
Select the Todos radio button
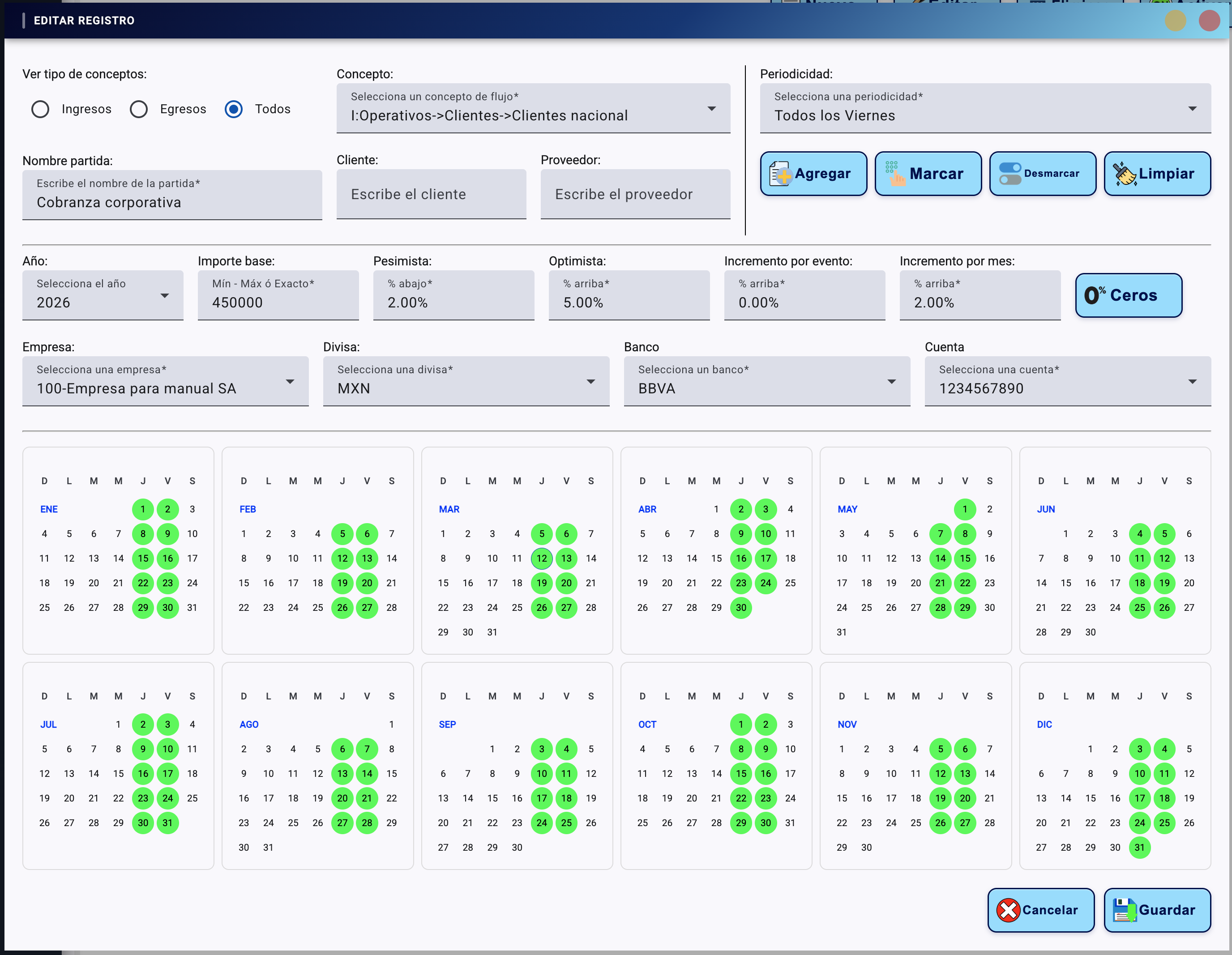(234, 109)
